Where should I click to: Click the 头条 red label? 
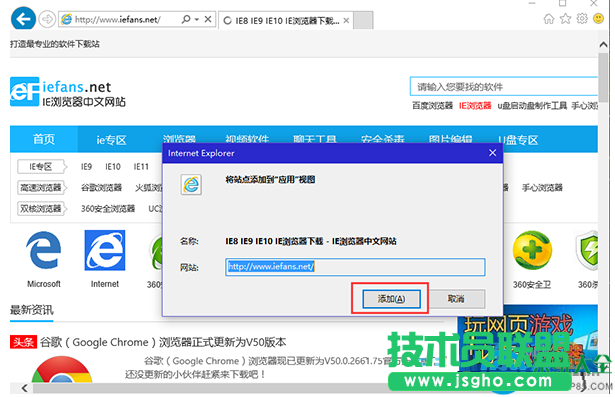click(23, 342)
